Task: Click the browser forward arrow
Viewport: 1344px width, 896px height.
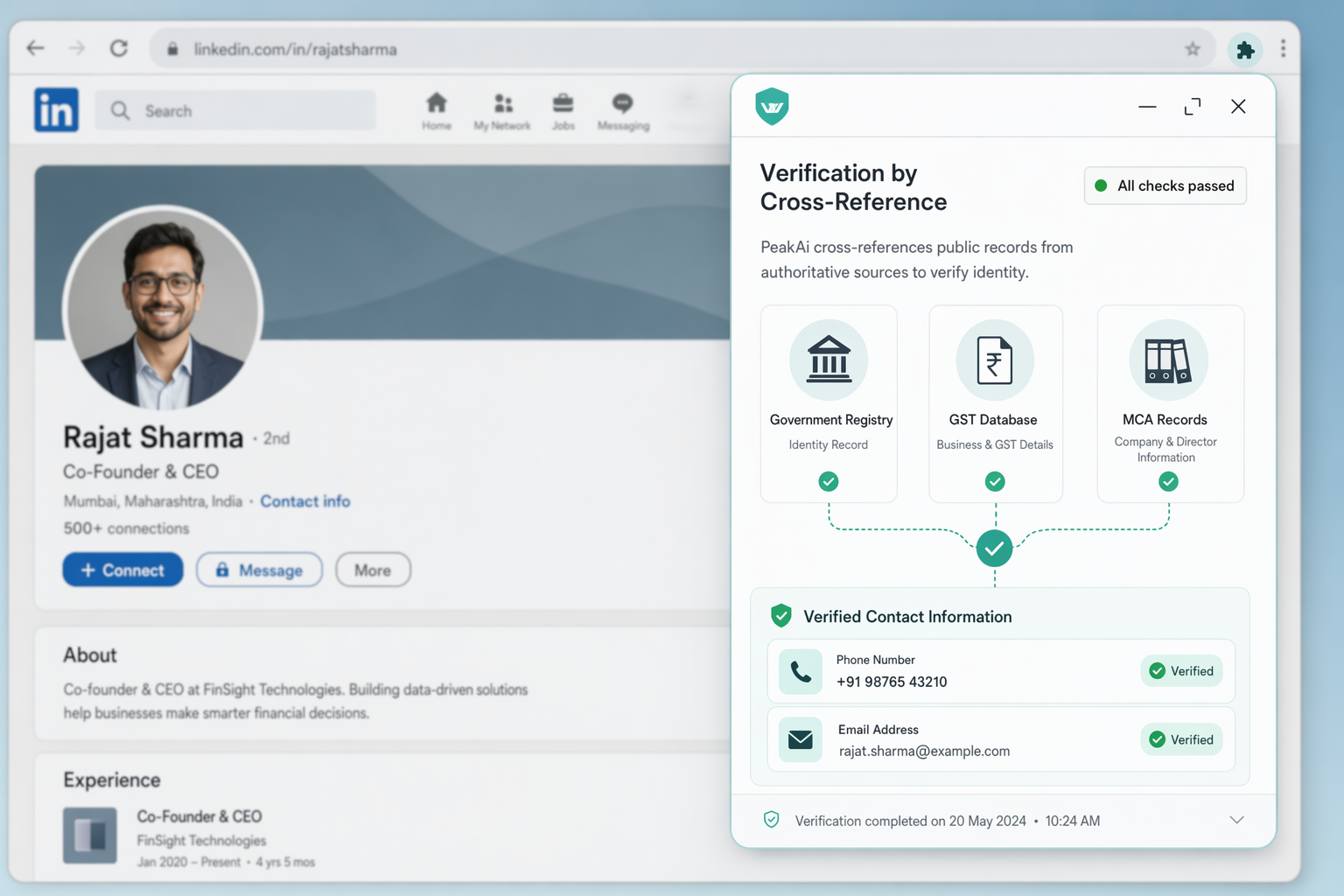Action: click(x=77, y=48)
